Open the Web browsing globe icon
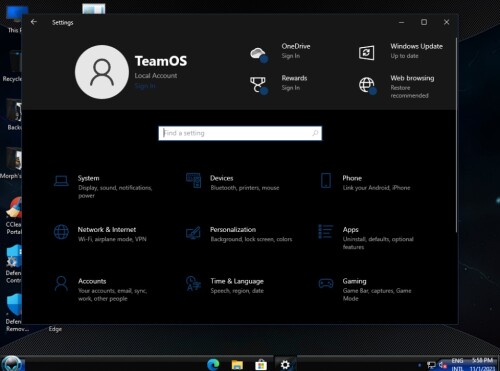 (x=367, y=86)
